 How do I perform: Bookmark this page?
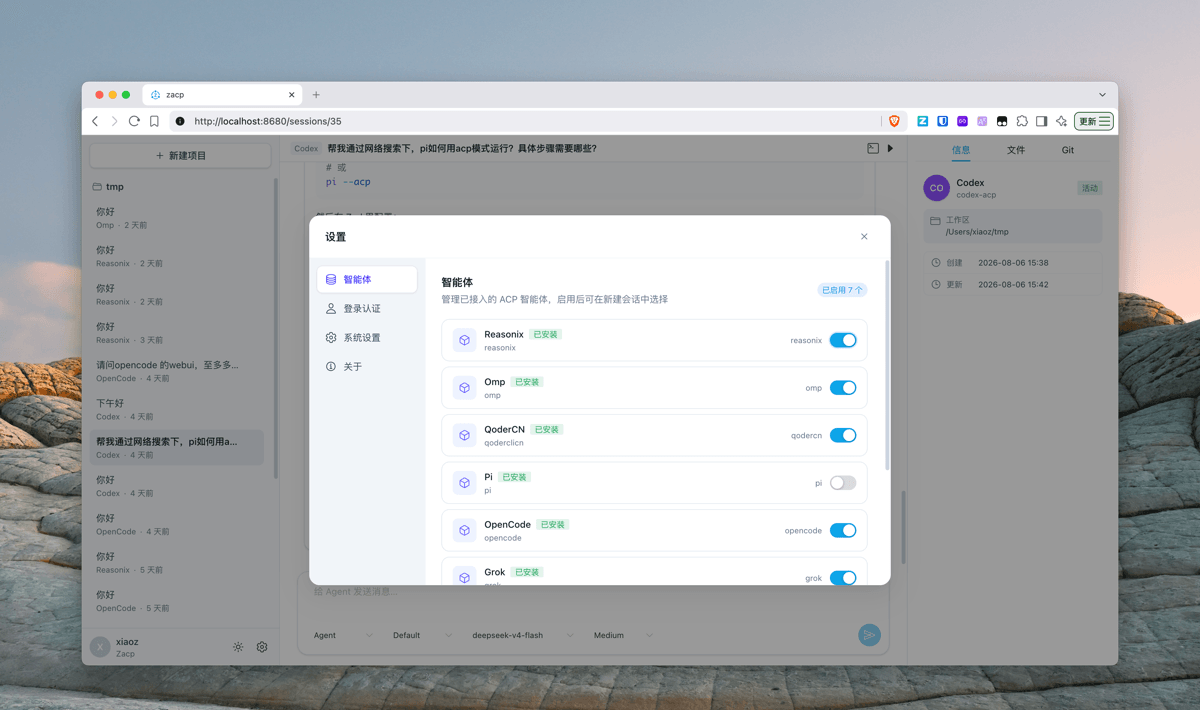[x=154, y=121]
